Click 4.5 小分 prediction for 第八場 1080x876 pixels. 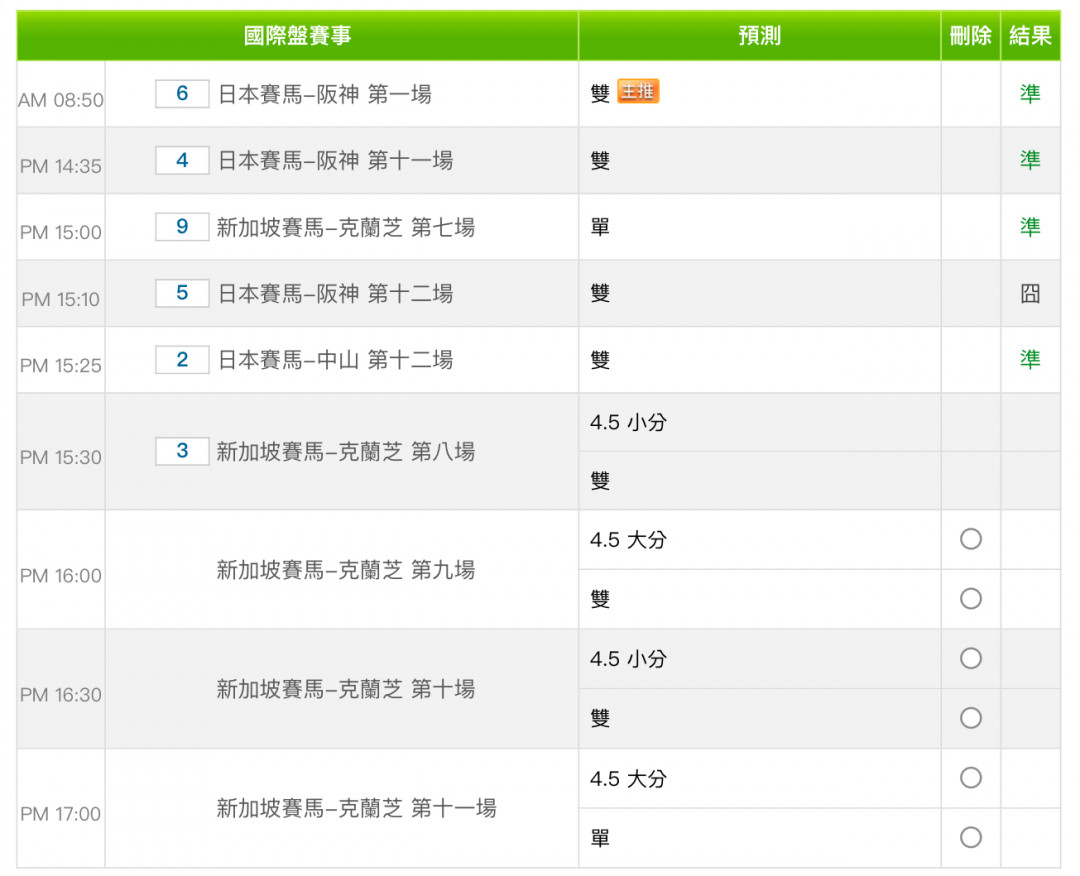tap(628, 422)
